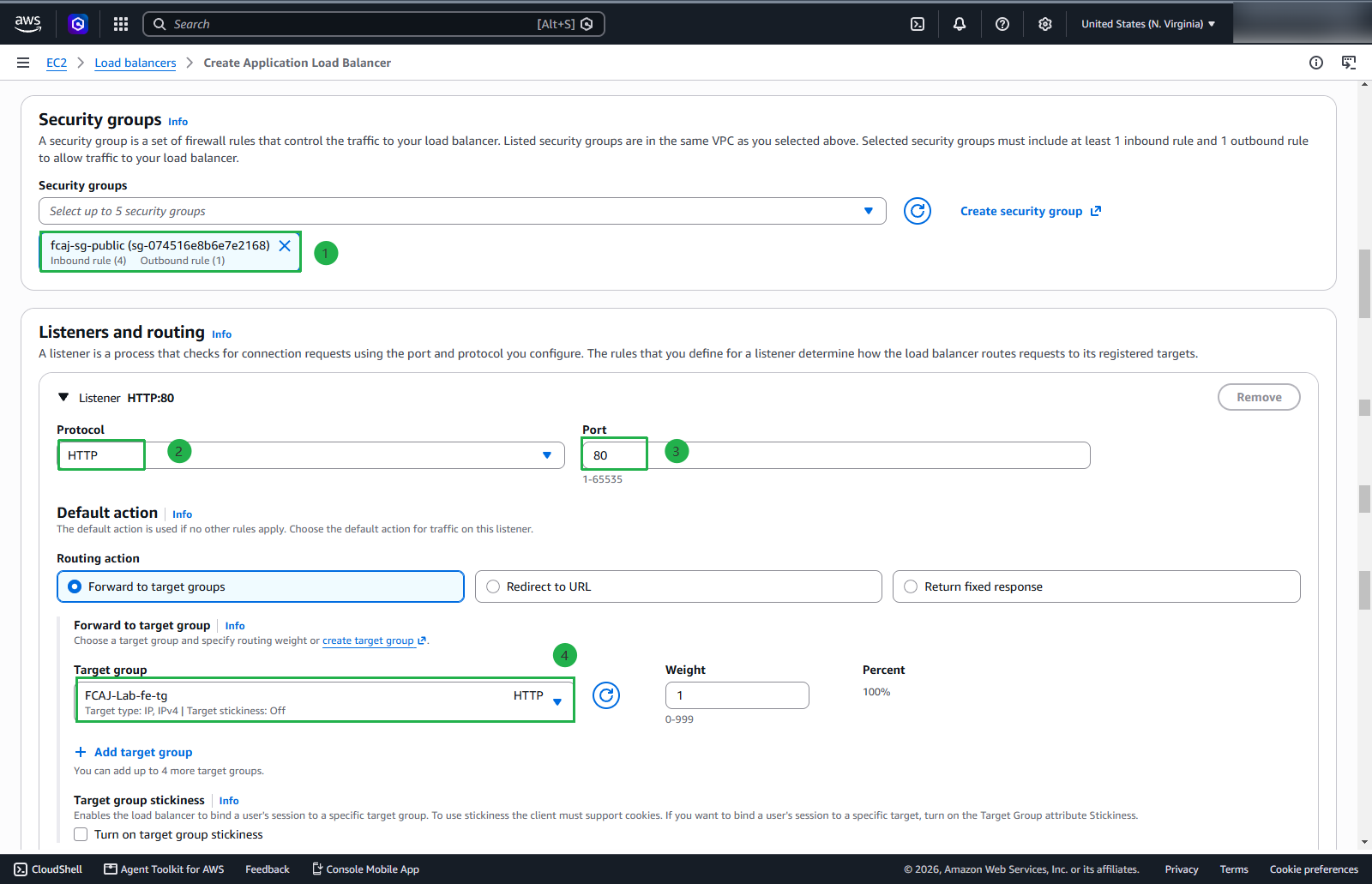Select Forward to target groups option
This screenshot has width=1372, height=884.
point(261,586)
